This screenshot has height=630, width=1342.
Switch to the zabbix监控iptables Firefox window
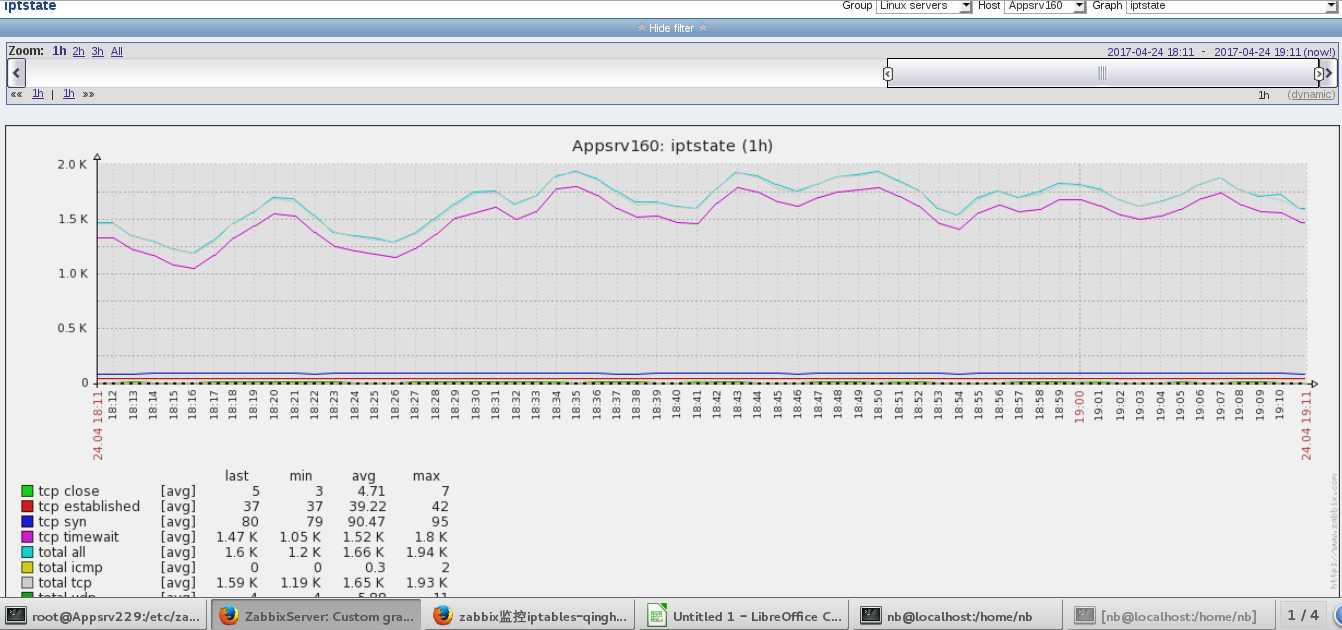point(531,616)
